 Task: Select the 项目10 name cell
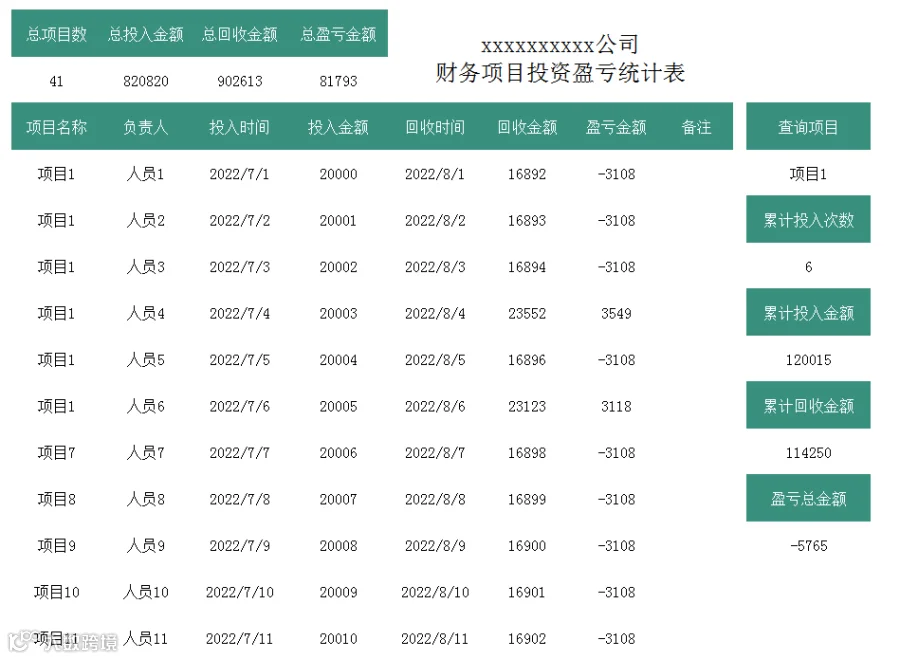pyautogui.click(x=56, y=592)
